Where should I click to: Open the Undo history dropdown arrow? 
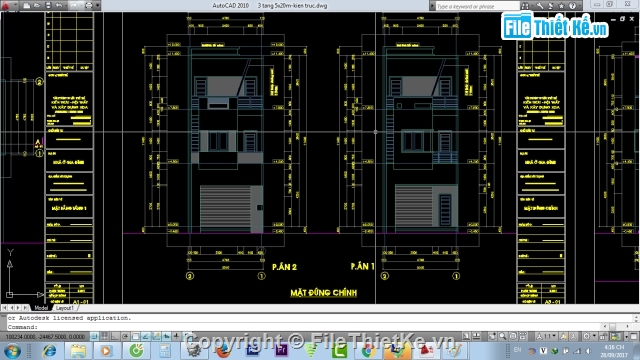pos(66,5)
